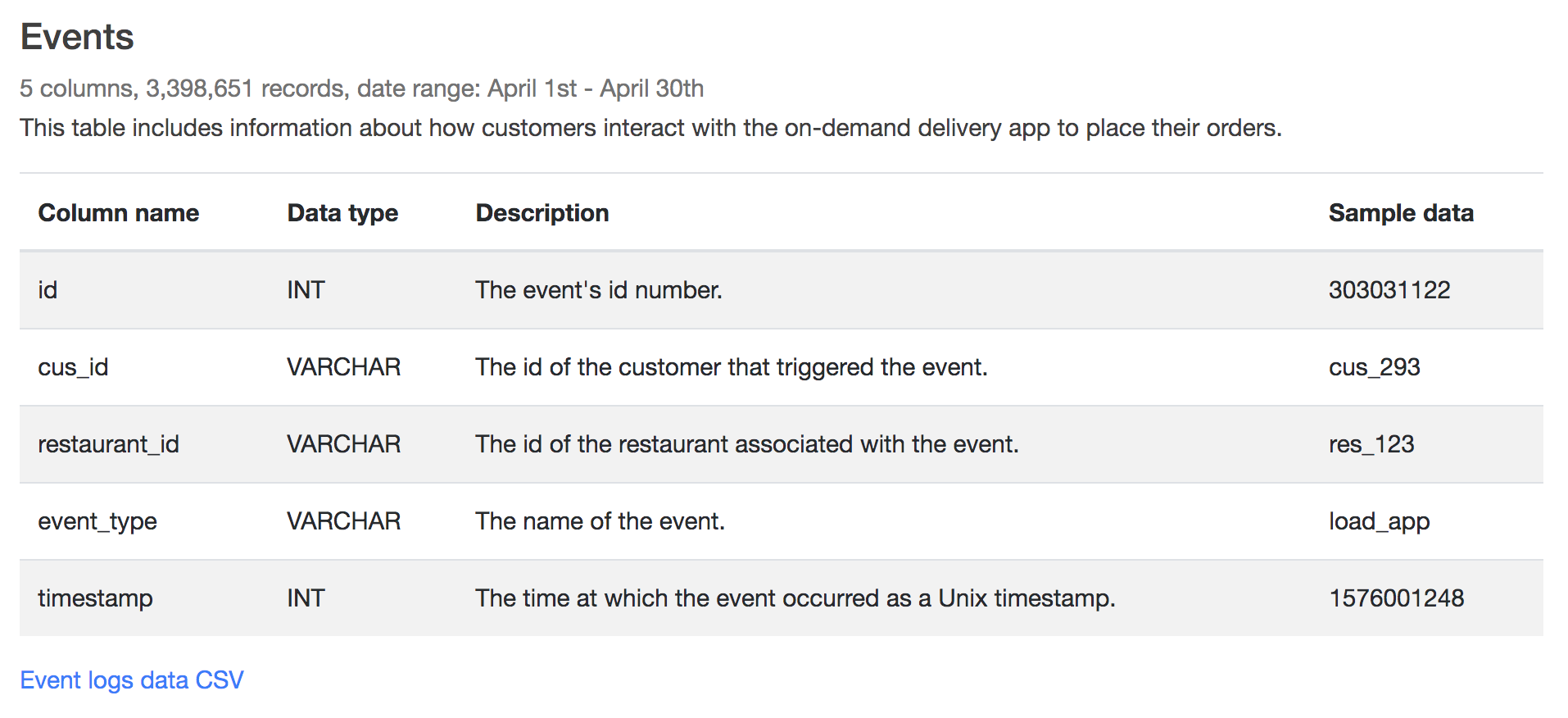Select the timestamp row name

95,598
